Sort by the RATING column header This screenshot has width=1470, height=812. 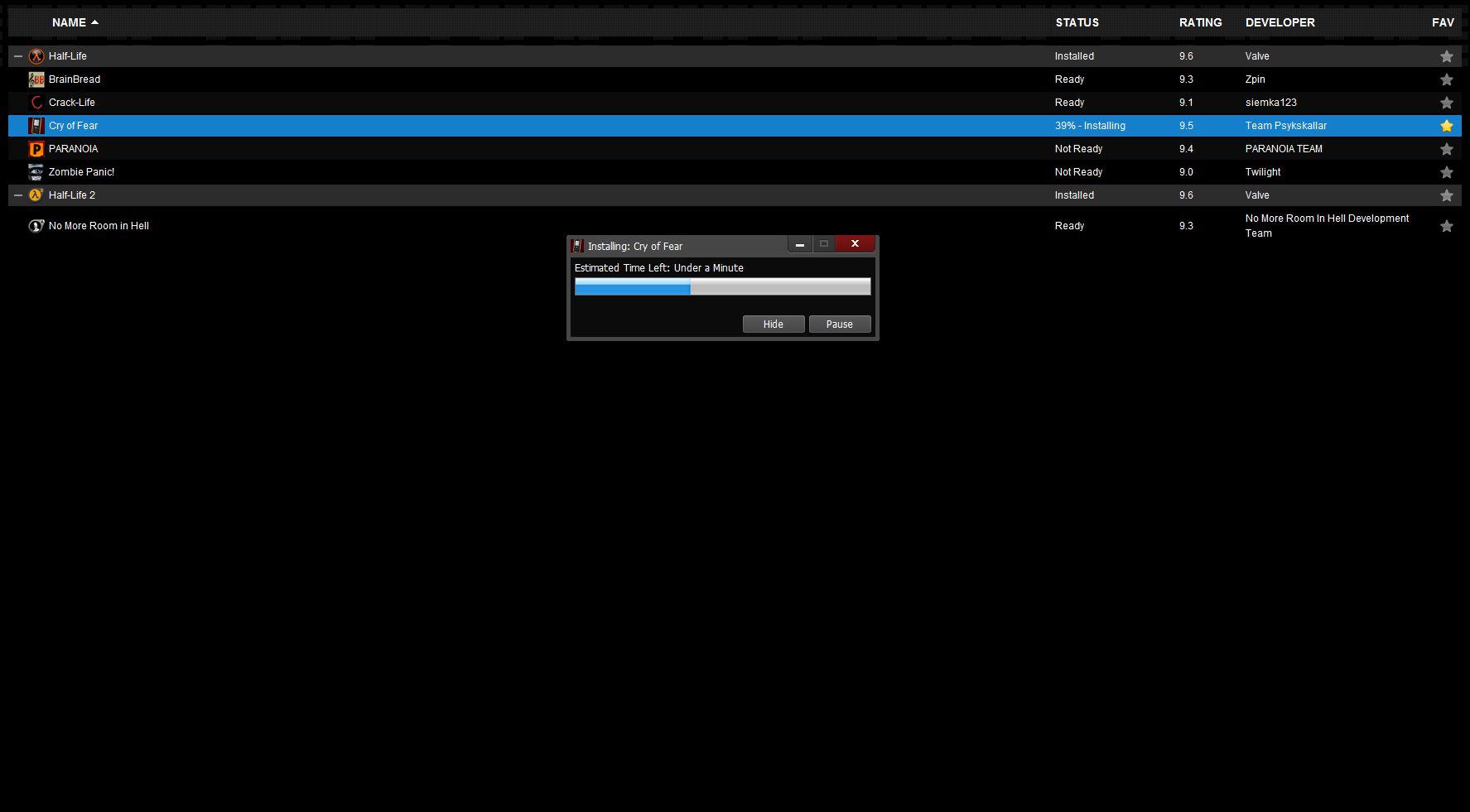click(x=1201, y=22)
